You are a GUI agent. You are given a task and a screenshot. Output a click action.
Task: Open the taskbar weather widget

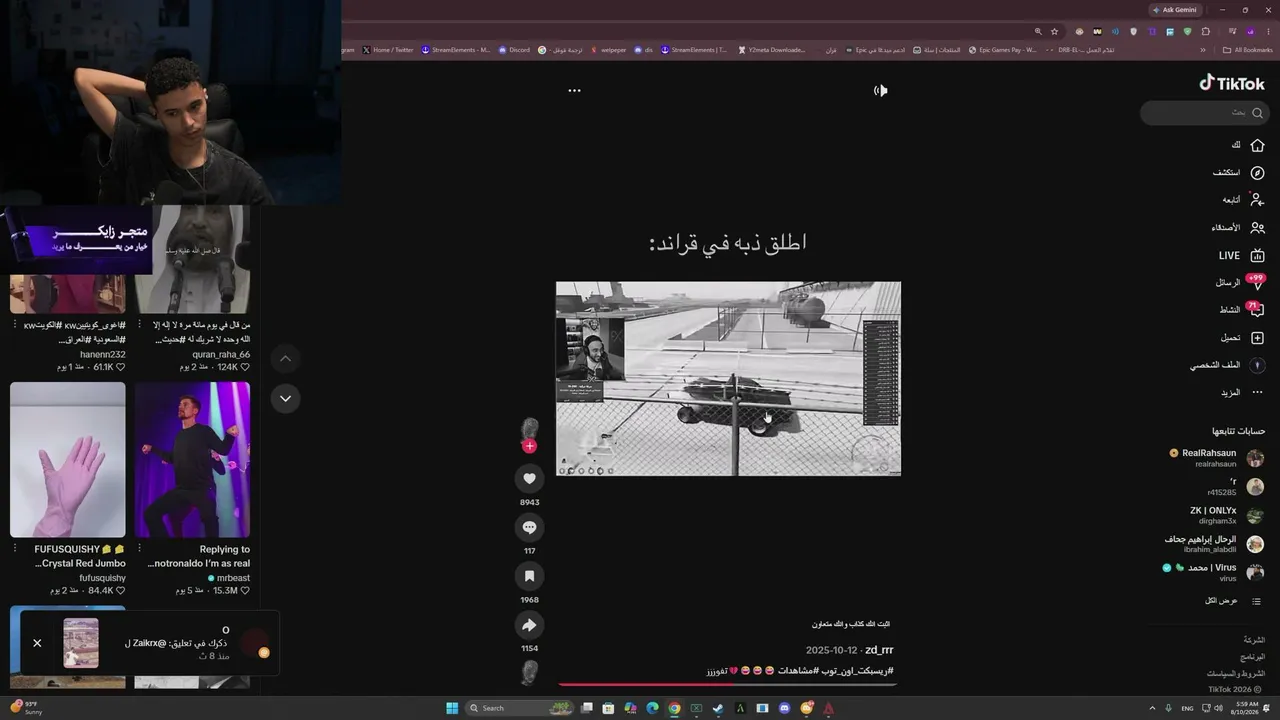click(x=24, y=708)
